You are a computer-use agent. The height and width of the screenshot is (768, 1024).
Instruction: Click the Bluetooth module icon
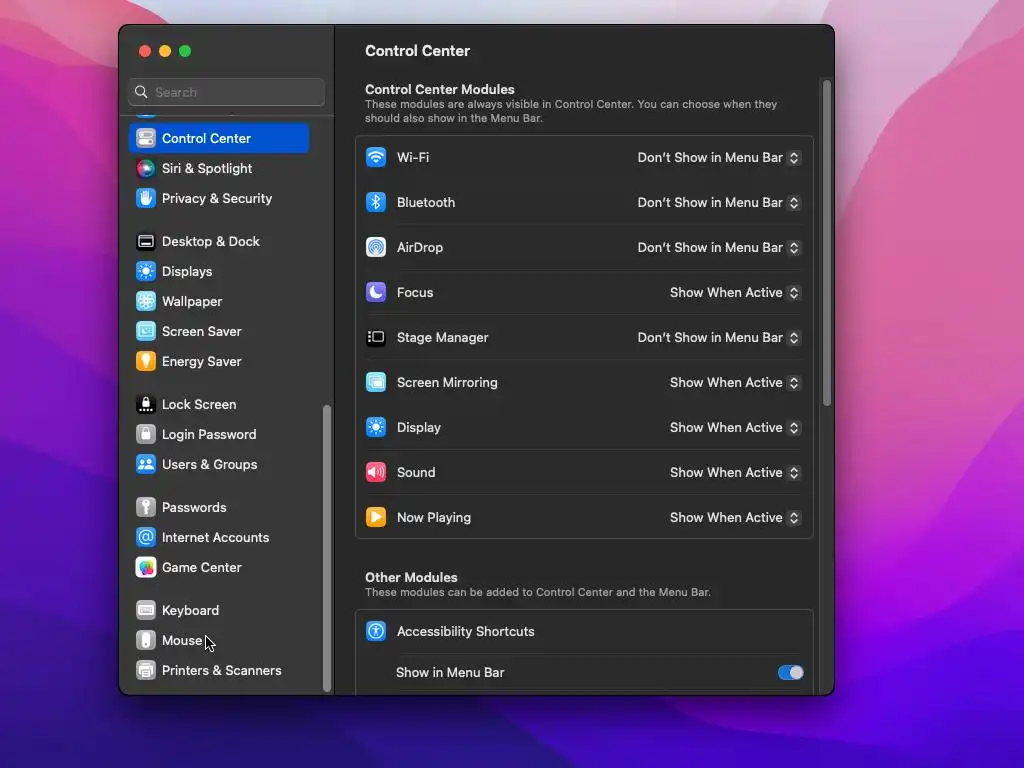[376, 202]
